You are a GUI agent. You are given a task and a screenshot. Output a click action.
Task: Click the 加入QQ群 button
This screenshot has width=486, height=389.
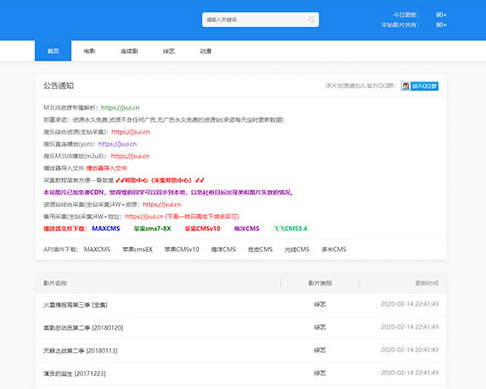pos(420,86)
